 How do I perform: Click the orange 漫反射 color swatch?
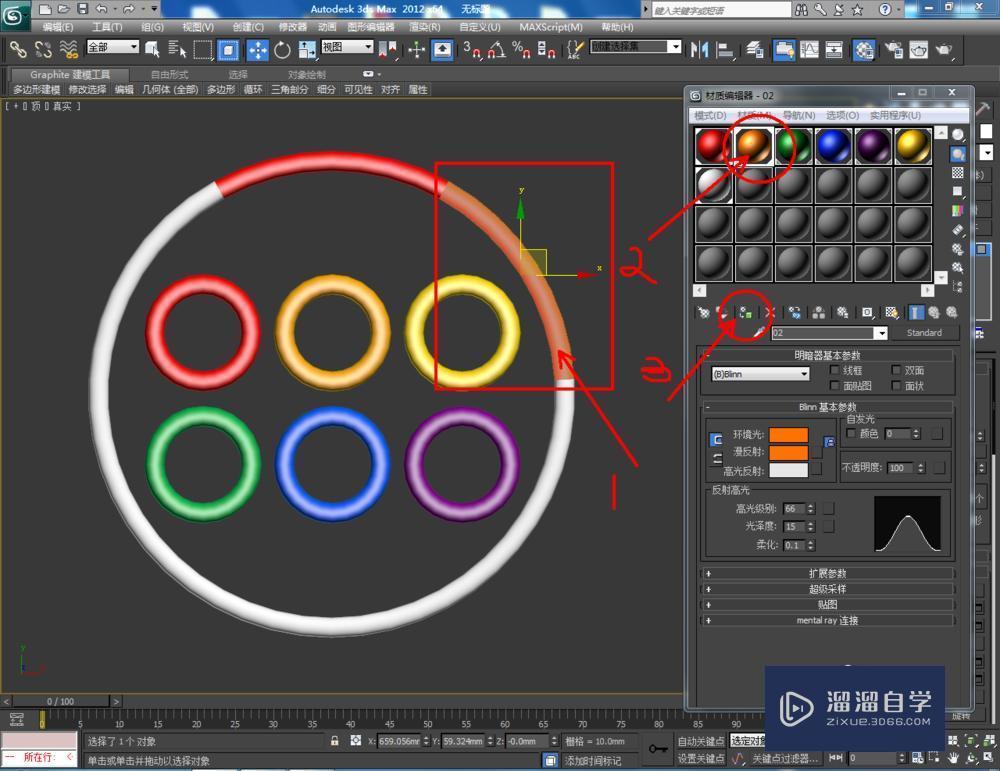tap(788, 453)
